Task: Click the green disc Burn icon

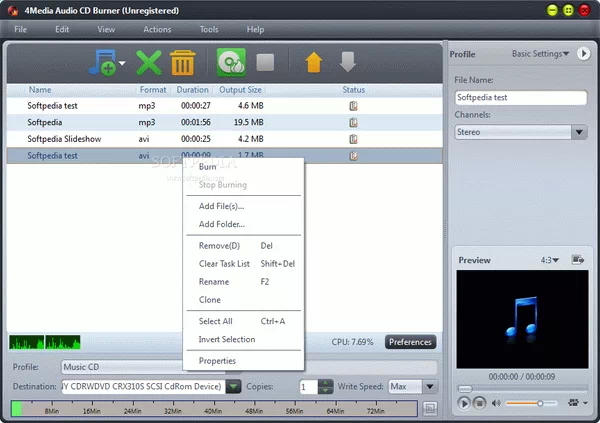Action: [232, 63]
